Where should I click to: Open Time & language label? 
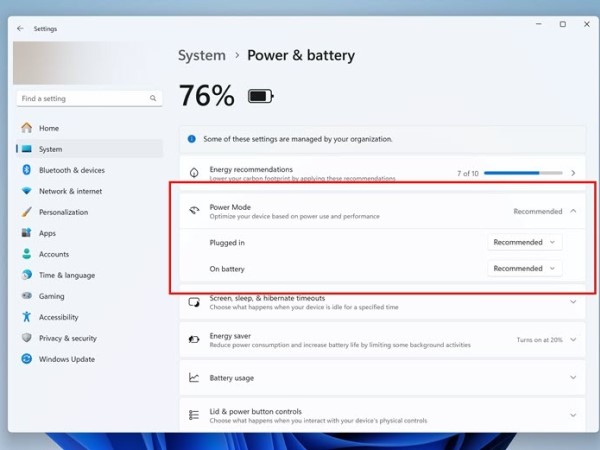pyautogui.click(x=67, y=275)
